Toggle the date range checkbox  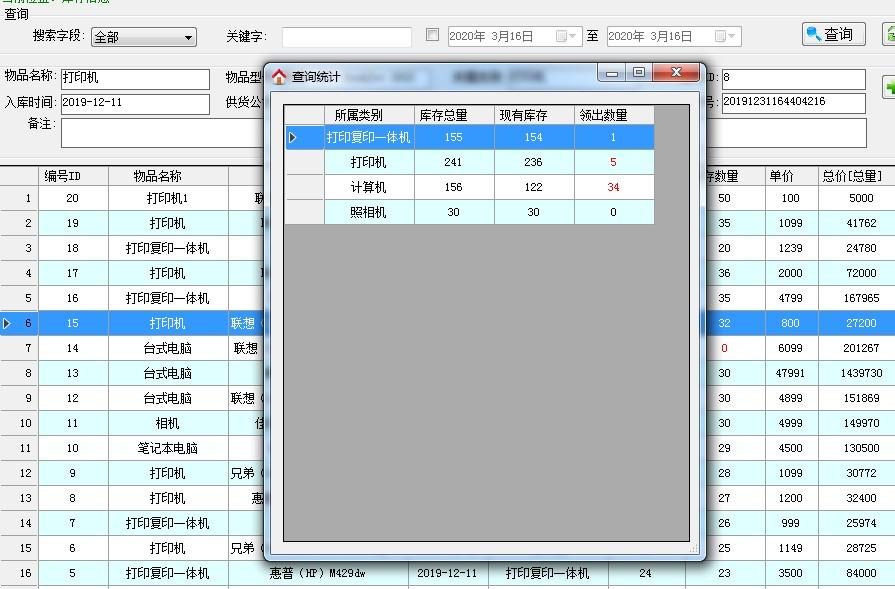coord(433,35)
